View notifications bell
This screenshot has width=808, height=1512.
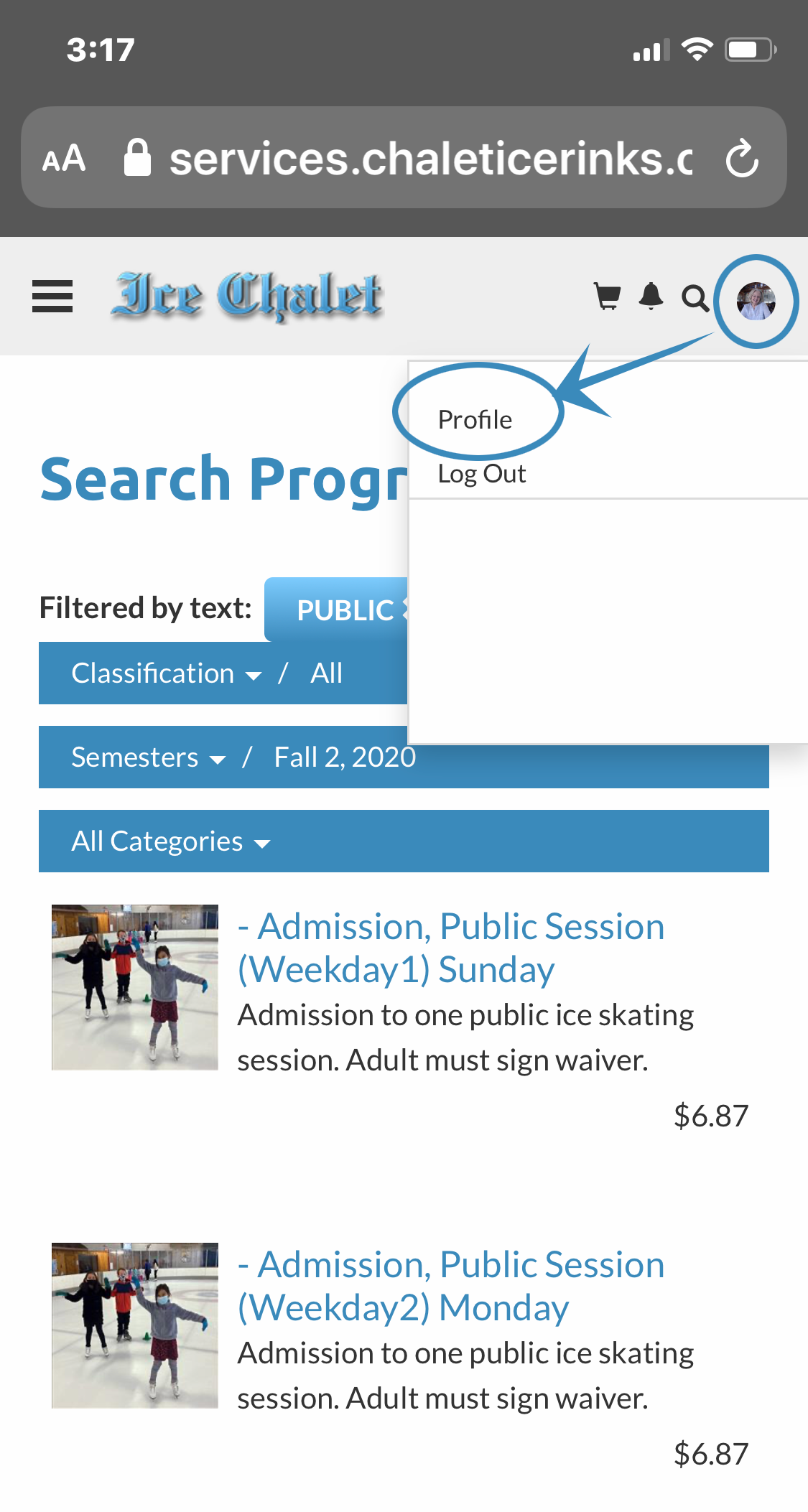coord(651,296)
